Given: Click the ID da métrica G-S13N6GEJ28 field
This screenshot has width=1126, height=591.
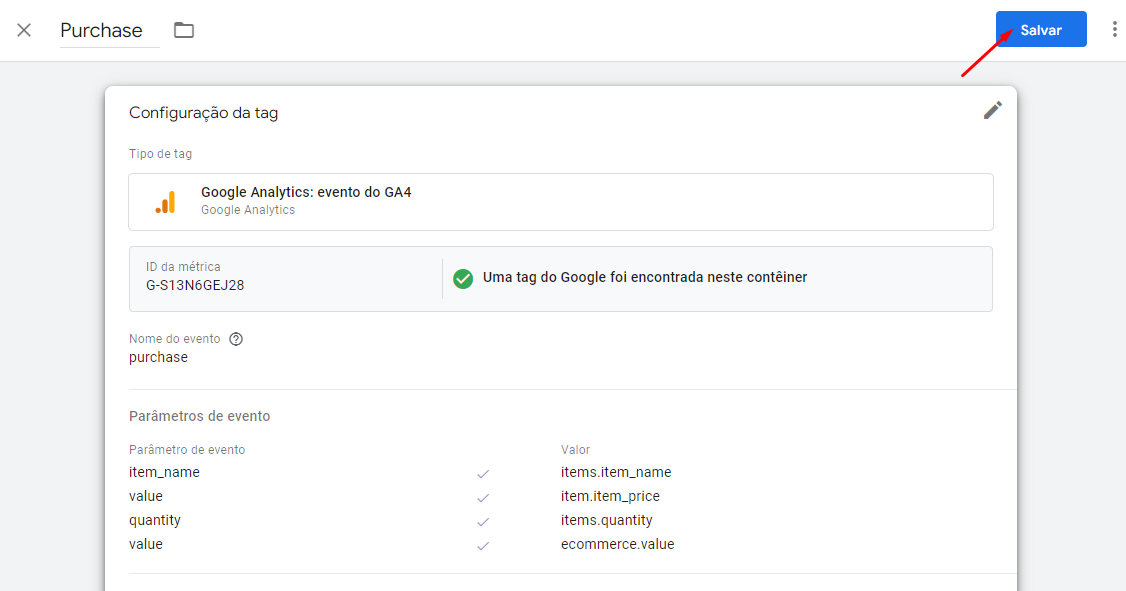Looking at the screenshot, I should point(286,279).
